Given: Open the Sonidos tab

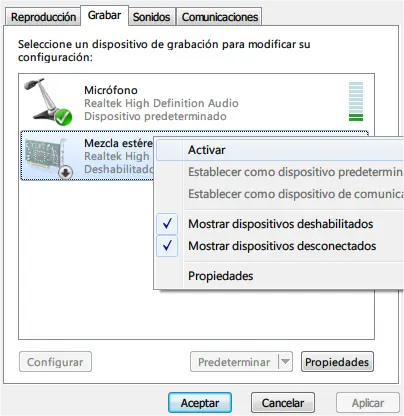Looking at the screenshot, I should click(x=151, y=17).
